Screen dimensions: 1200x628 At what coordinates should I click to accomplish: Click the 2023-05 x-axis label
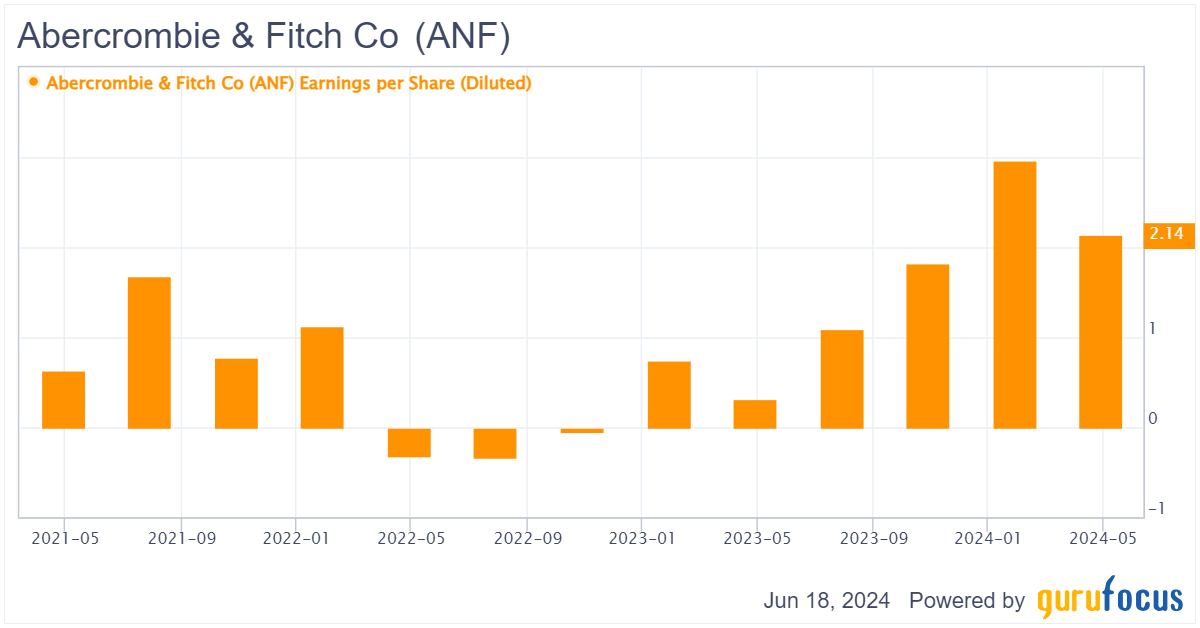point(755,537)
